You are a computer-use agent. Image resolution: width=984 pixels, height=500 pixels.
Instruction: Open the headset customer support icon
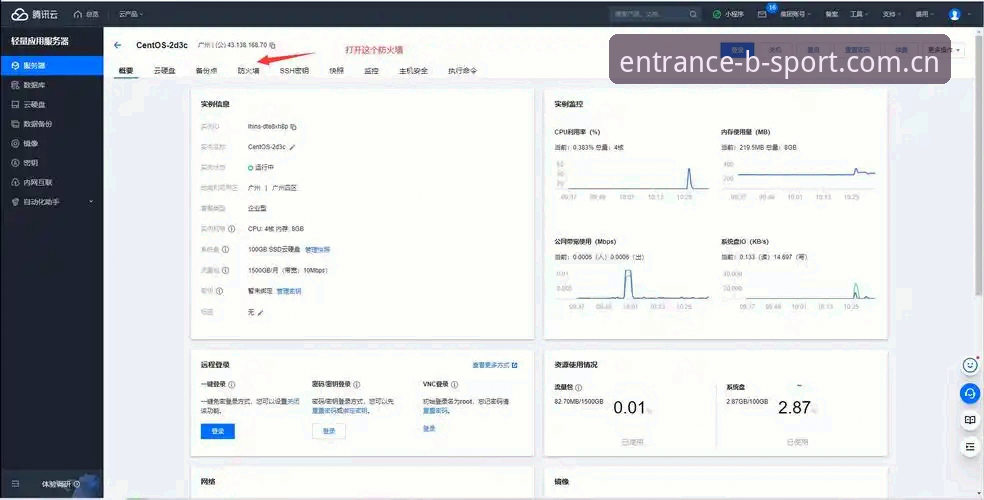970,393
